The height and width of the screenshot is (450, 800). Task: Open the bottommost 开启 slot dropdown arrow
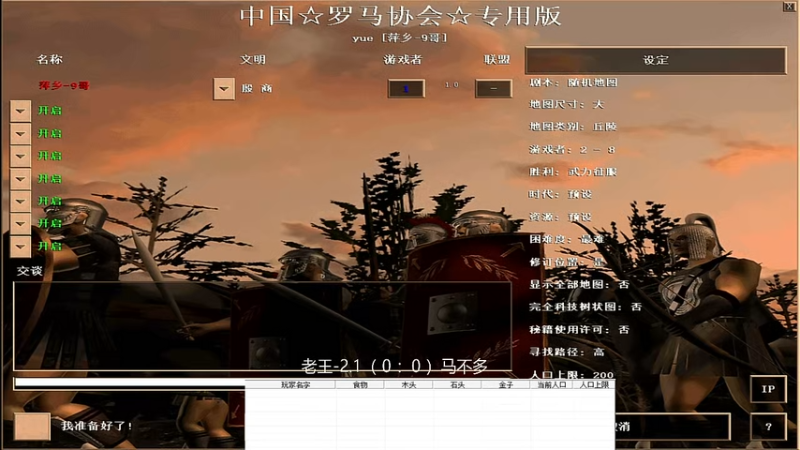pyautogui.click(x=20, y=246)
